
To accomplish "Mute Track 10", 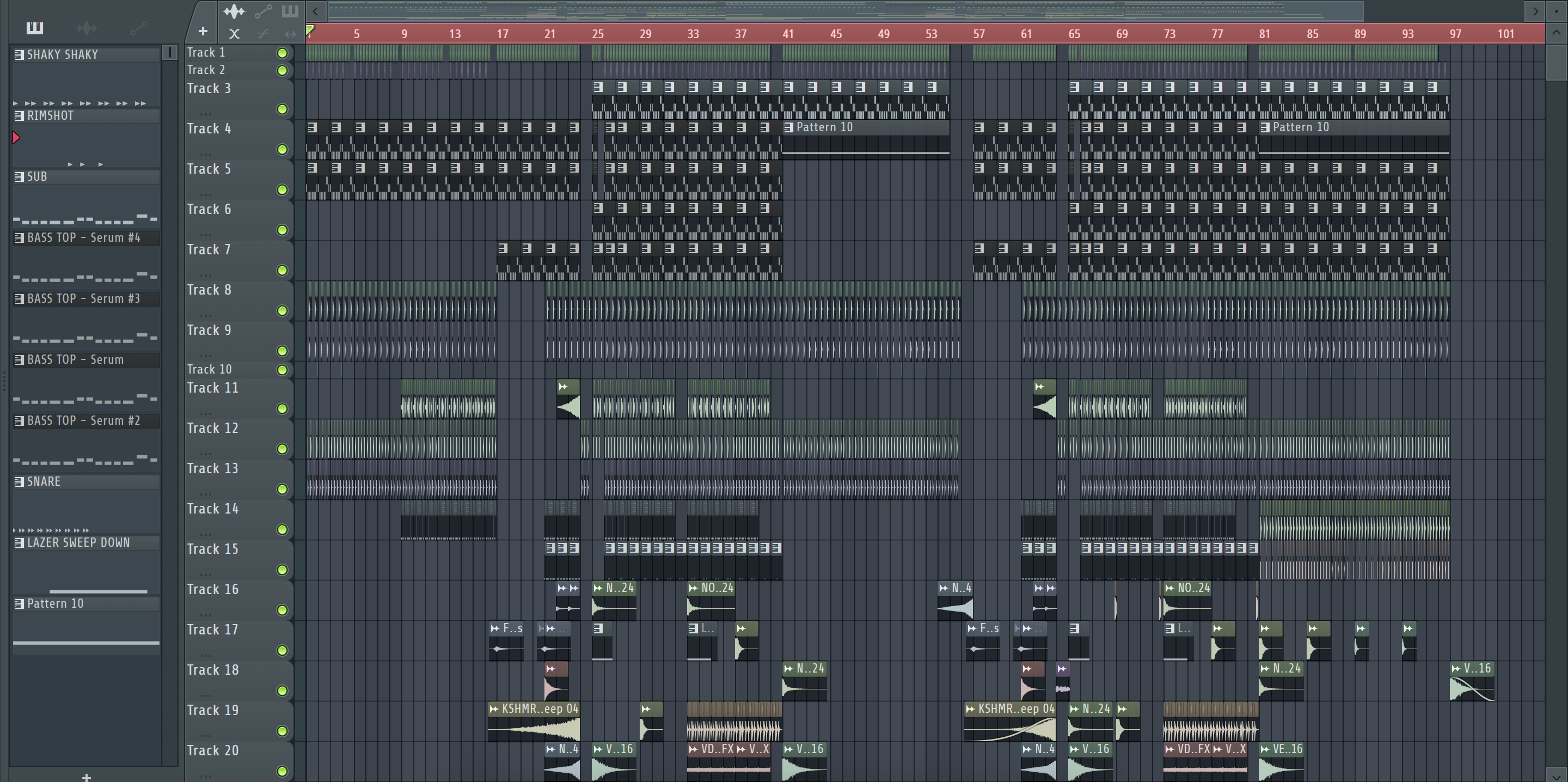I will click(282, 370).
